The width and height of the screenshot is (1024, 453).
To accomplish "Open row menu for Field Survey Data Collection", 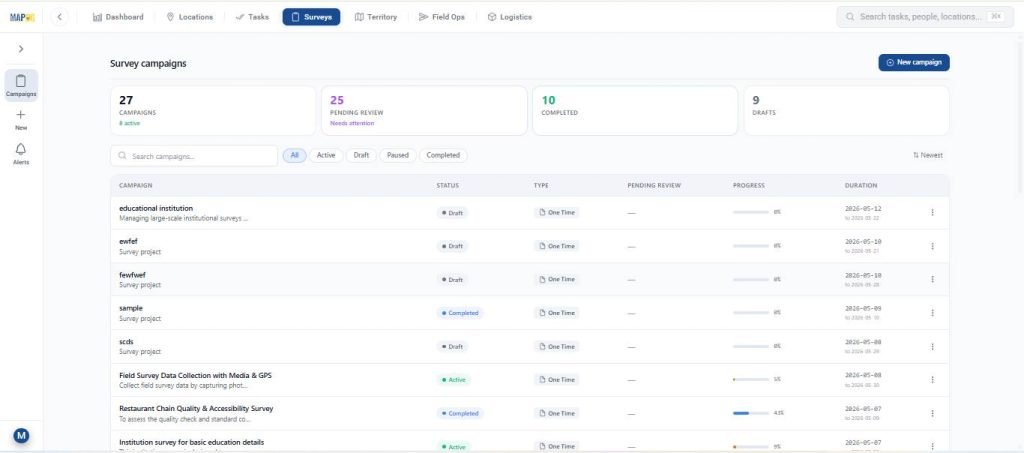I will click(932, 380).
